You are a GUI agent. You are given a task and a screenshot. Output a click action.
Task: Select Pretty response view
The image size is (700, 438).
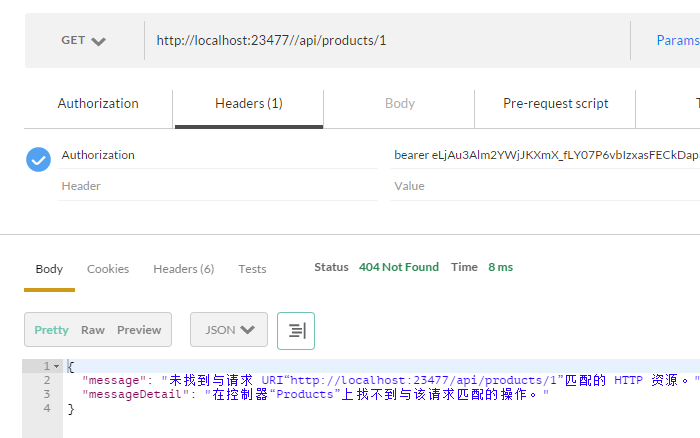51,330
